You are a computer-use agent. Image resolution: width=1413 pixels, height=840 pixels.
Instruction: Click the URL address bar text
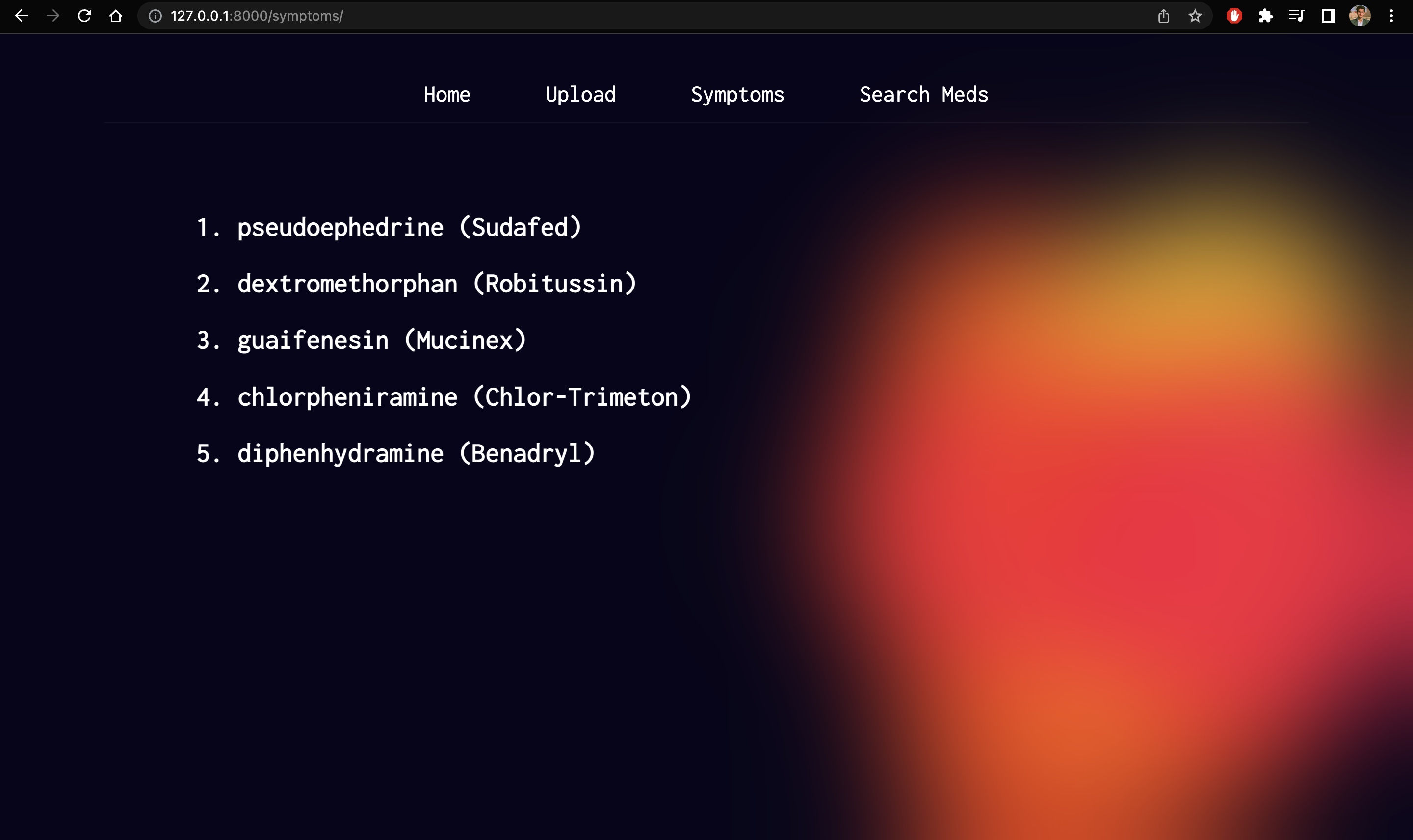tap(257, 16)
